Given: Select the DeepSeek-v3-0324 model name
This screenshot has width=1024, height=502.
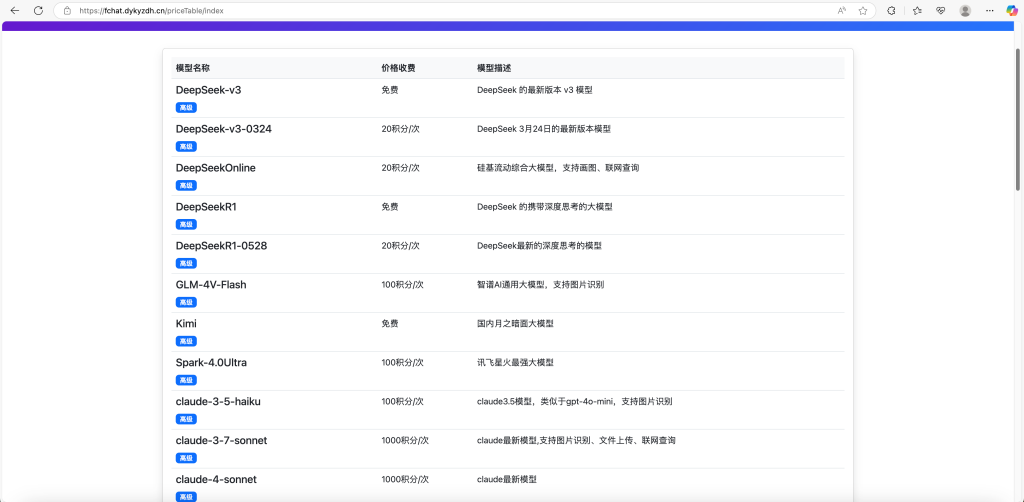Looking at the screenshot, I should [x=223, y=129].
